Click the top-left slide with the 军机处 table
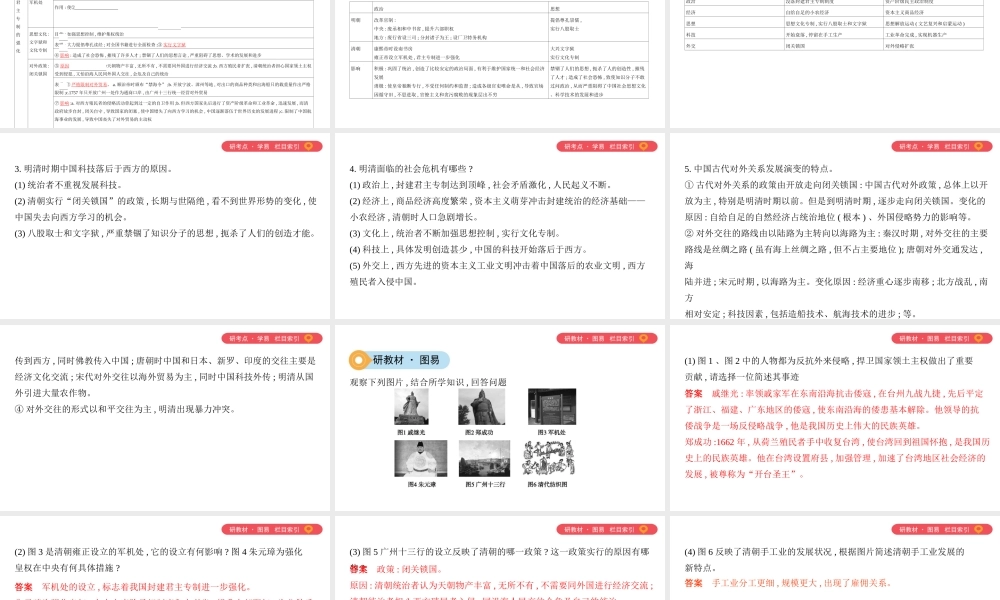Screen dimensions: 1000x600 point(165,64)
